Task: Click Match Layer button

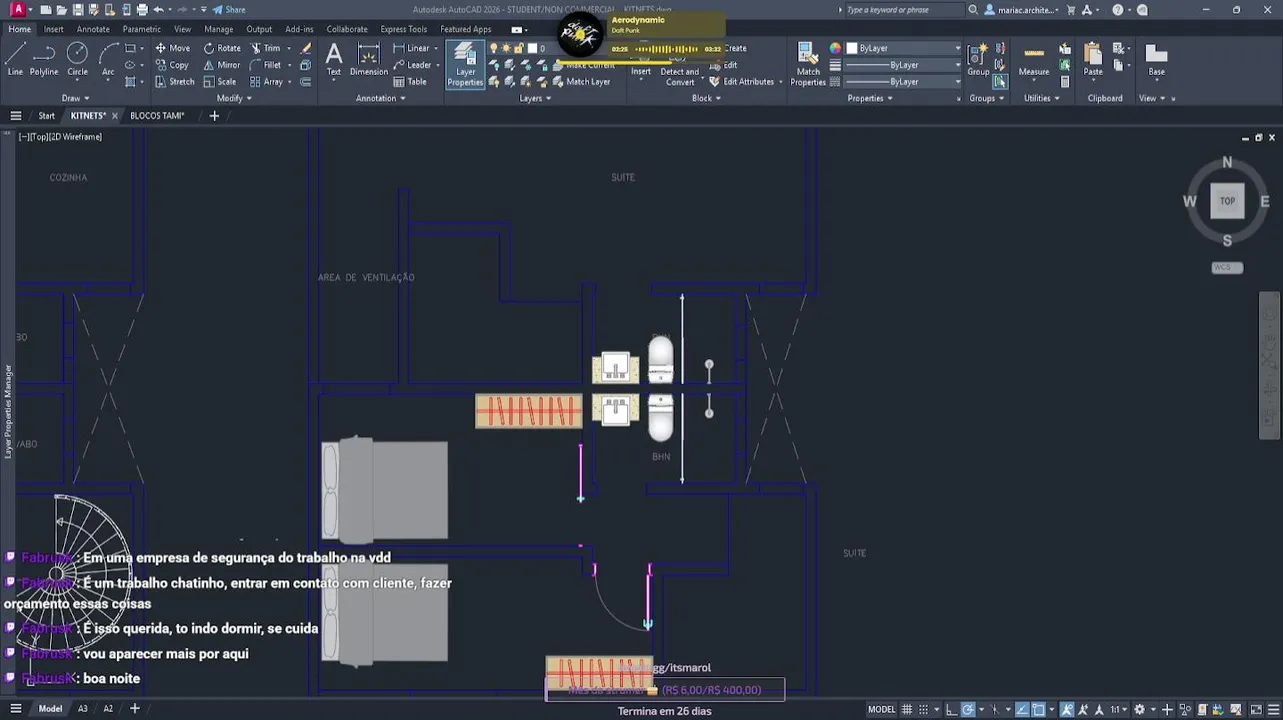Action: click(580, 82)
